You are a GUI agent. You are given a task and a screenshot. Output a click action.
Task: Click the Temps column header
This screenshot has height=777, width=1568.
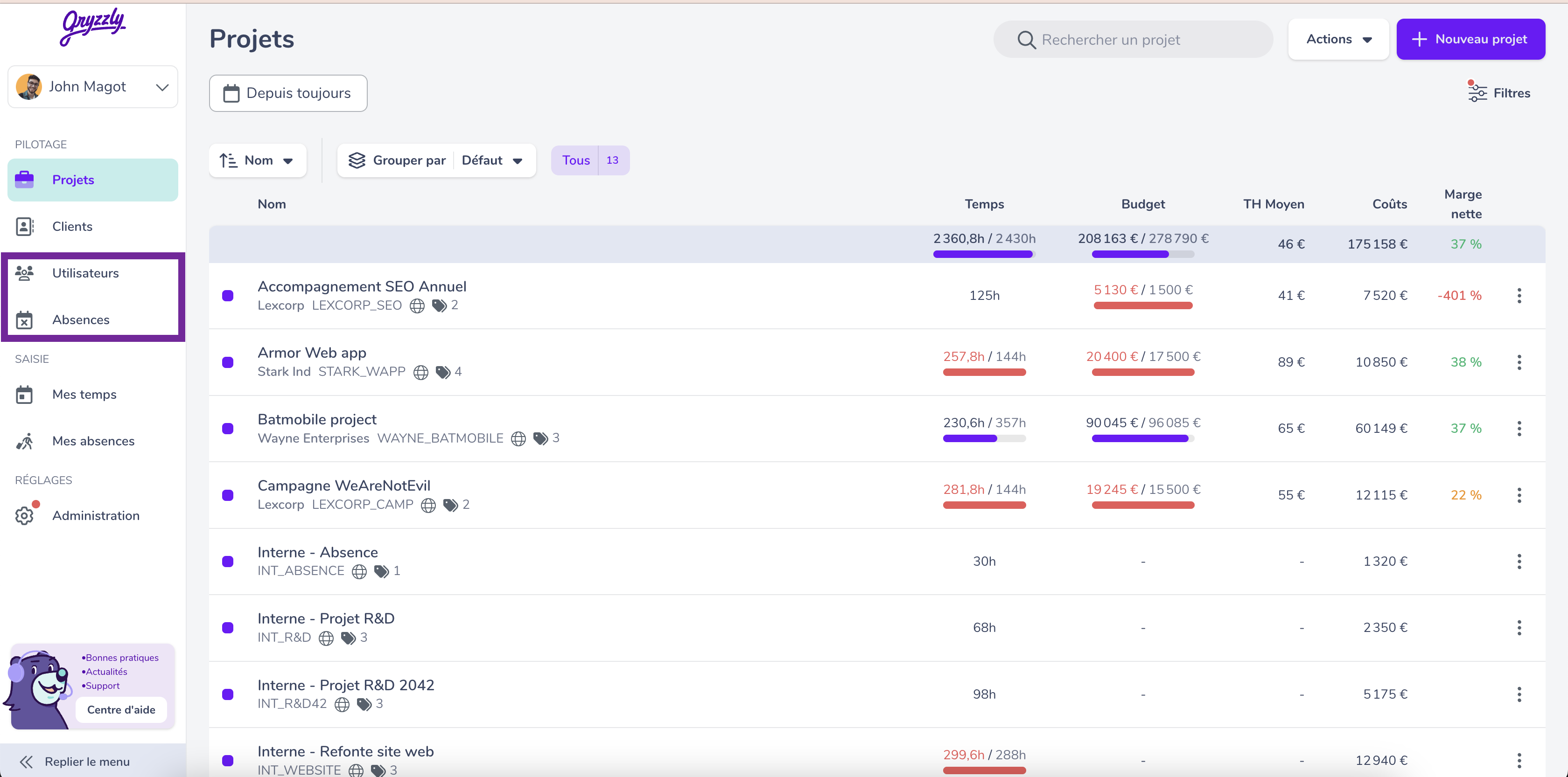coord(984,204)
